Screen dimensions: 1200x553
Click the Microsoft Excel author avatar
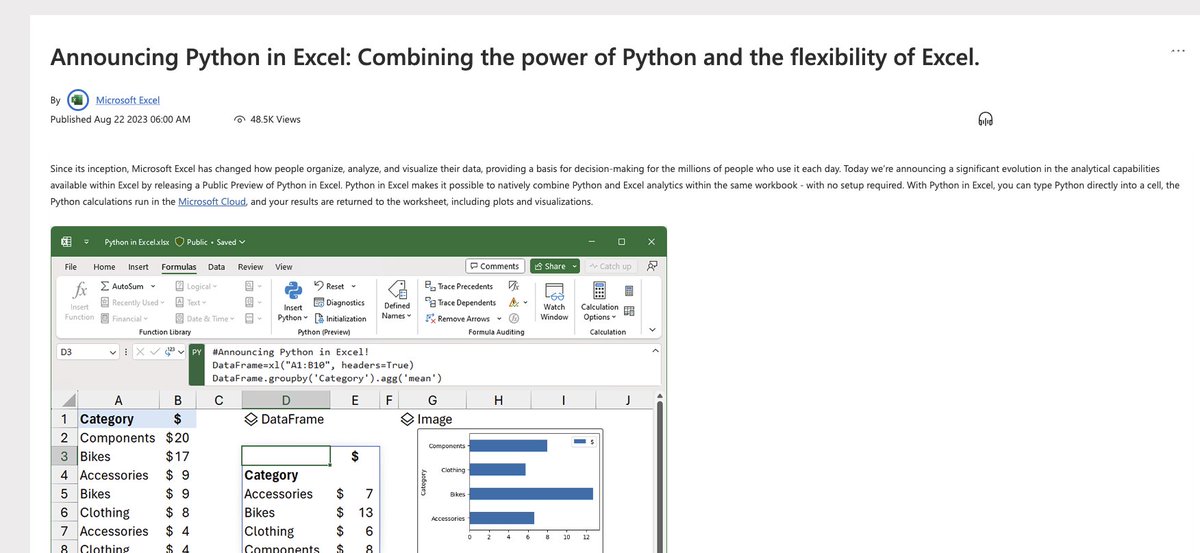(78, 101)
